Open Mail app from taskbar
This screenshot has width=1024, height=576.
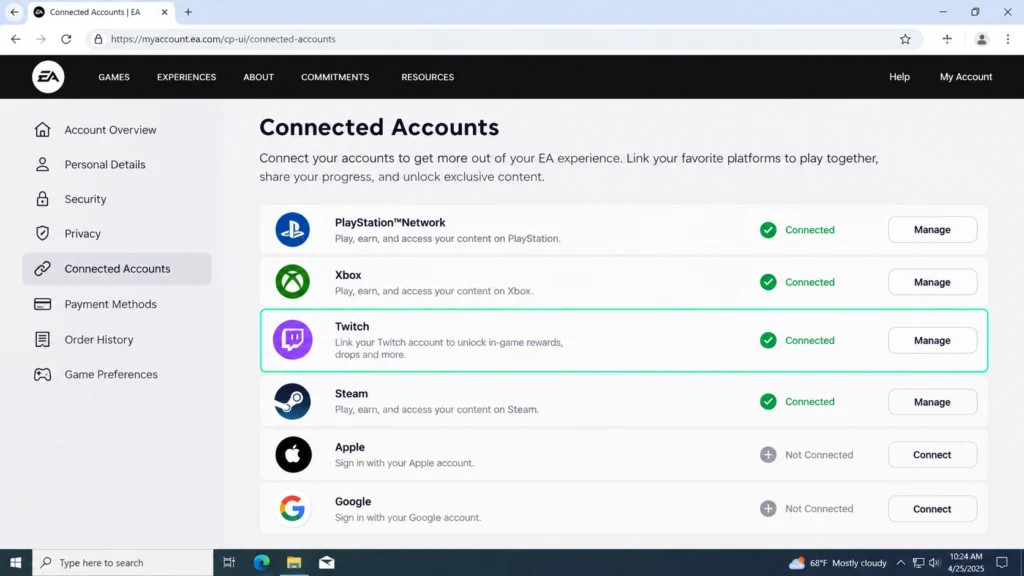click(x=327, y=562)
